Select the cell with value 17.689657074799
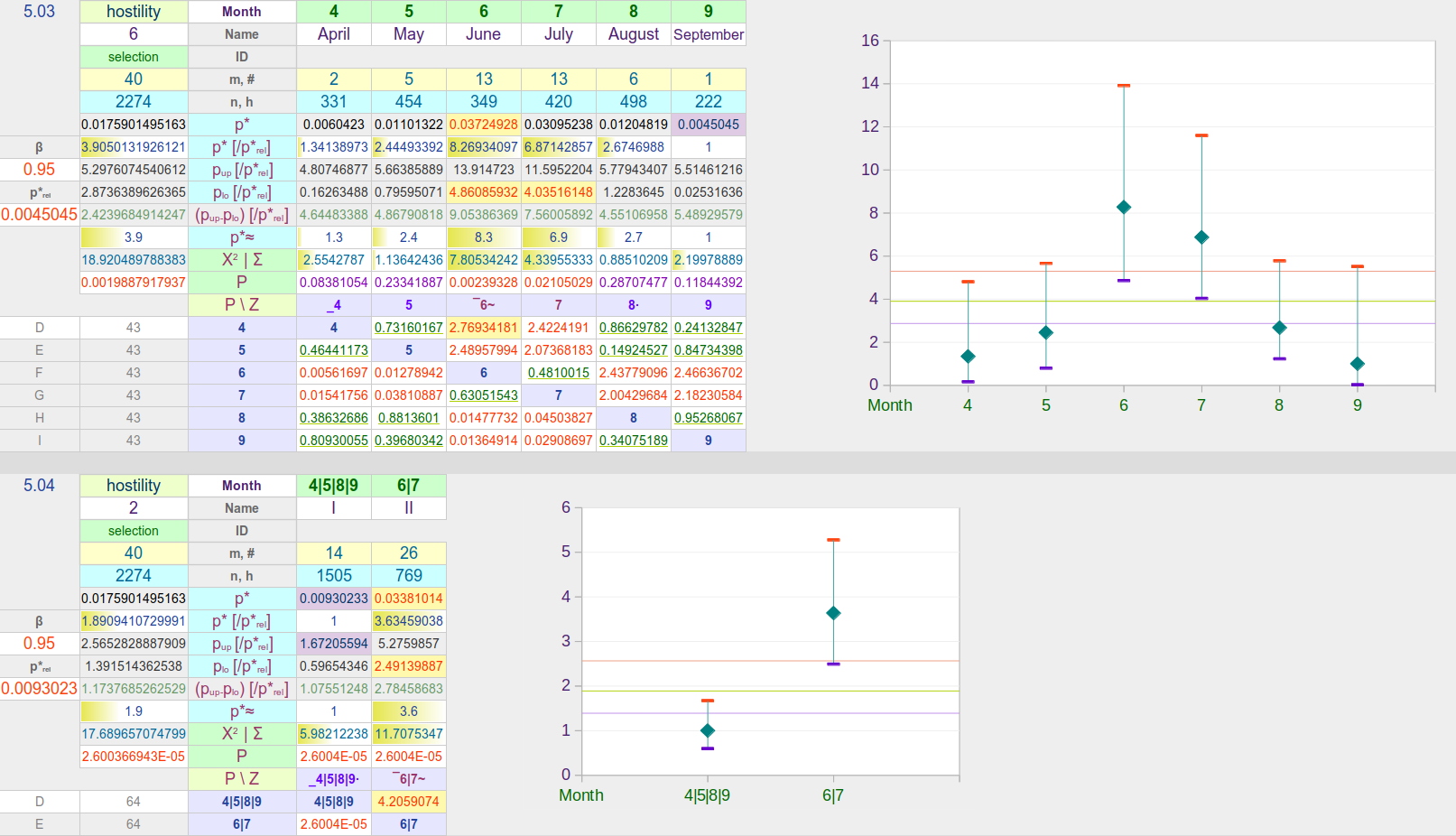 click(134, 734)
